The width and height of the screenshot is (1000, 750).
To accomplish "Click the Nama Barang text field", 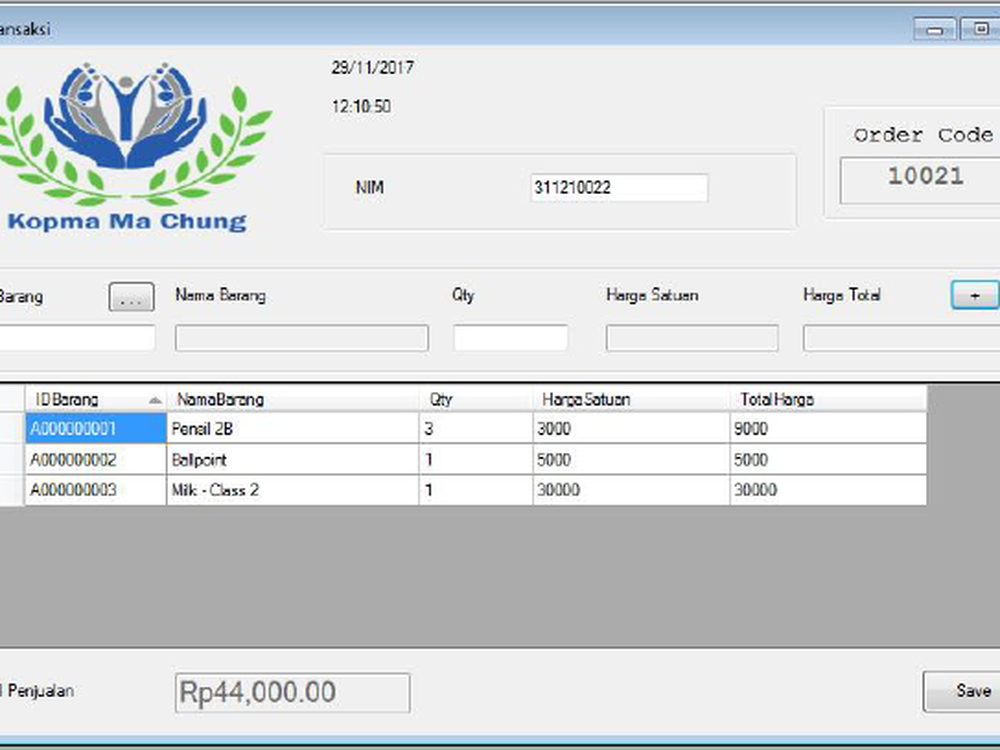I will (x=301, y=338).
